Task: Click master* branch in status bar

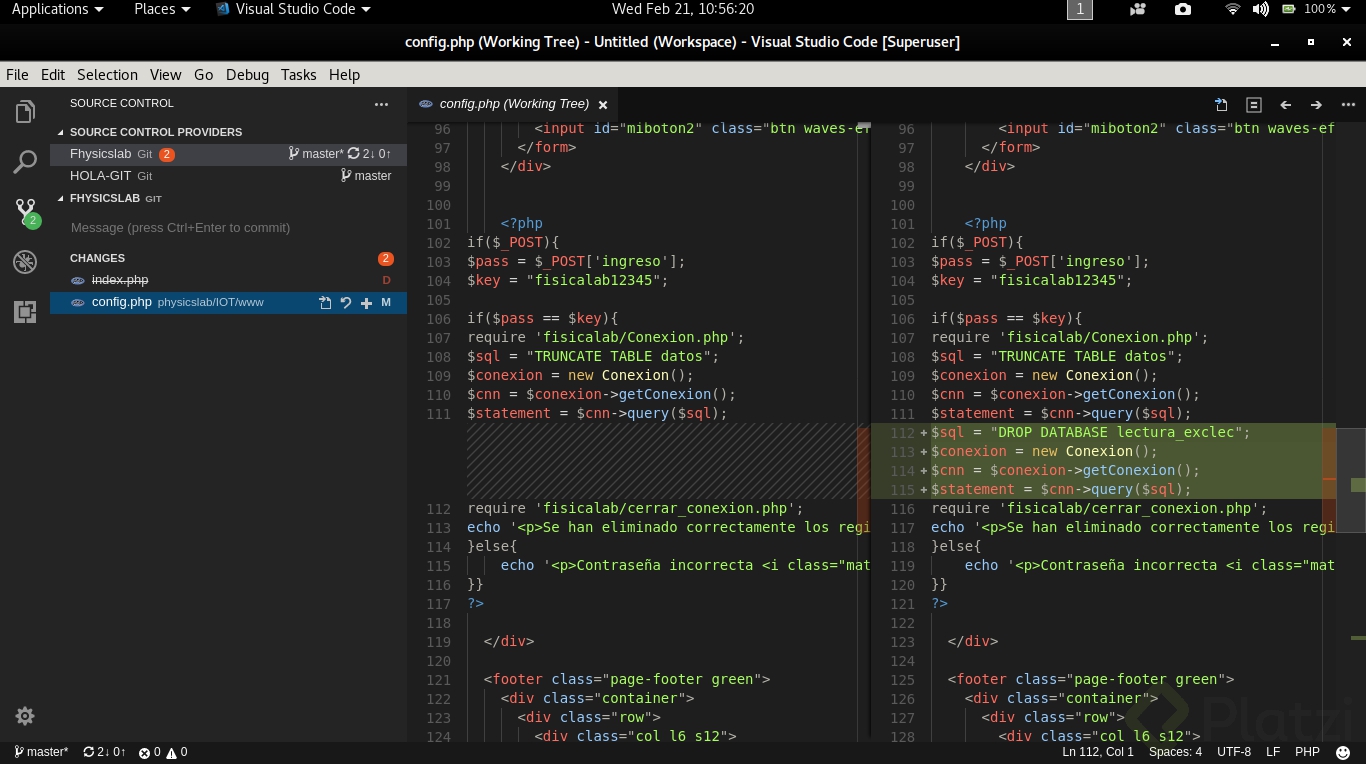Action: pos(41,752)
